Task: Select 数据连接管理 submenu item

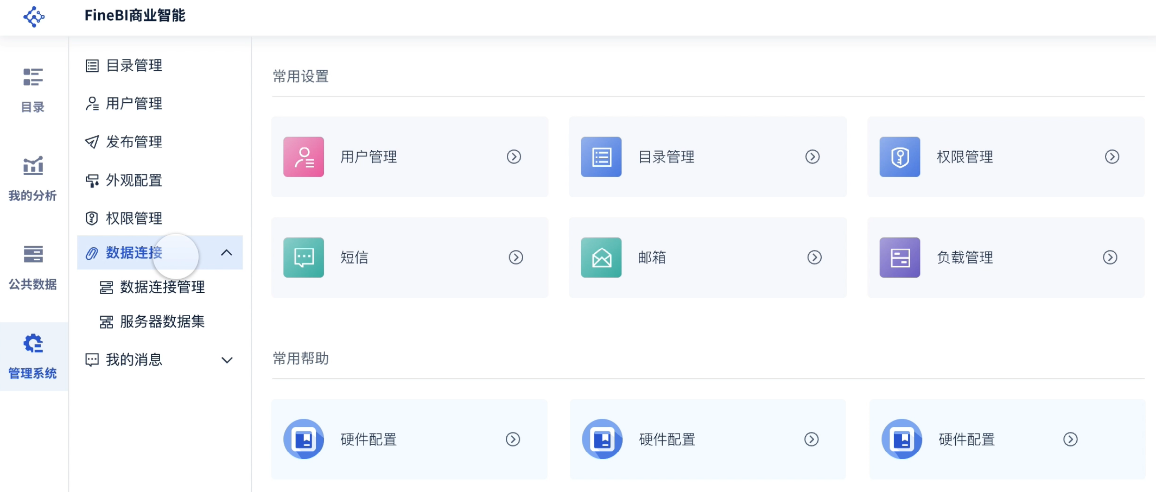Action: click(x=162, y=287)
